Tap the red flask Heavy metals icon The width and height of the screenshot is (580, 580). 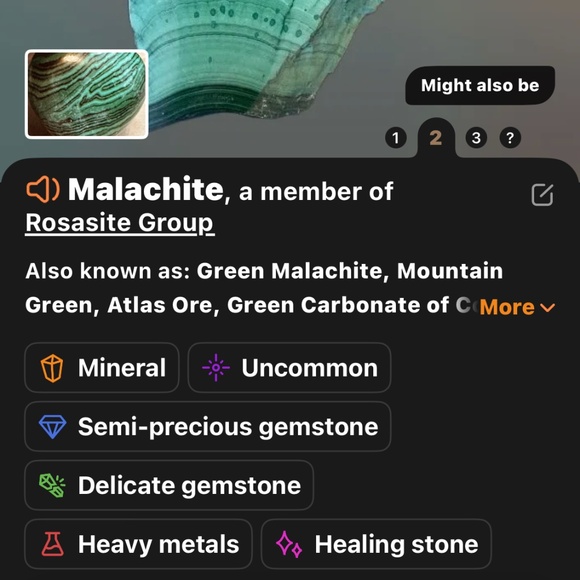click(52, 544)
